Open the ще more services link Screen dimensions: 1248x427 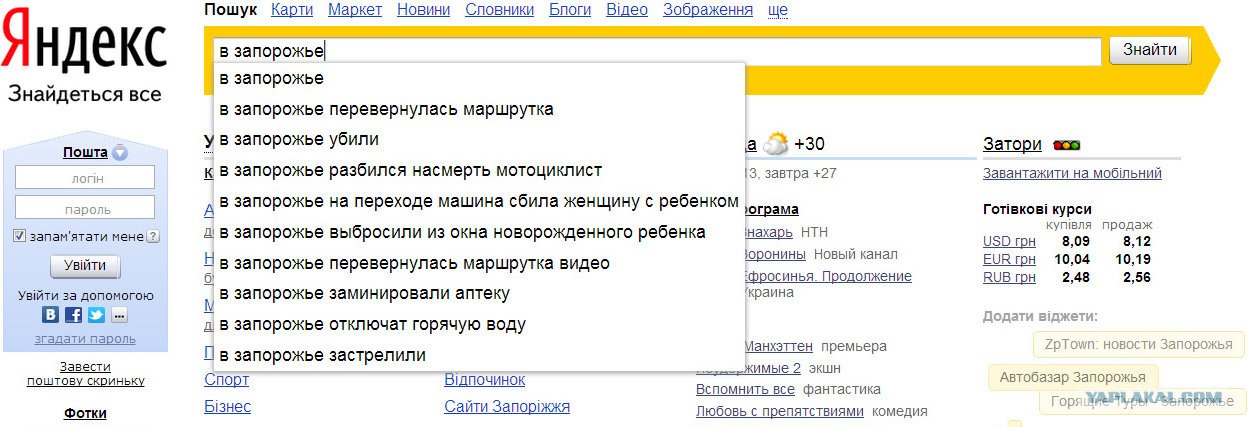tap(777, 10)
